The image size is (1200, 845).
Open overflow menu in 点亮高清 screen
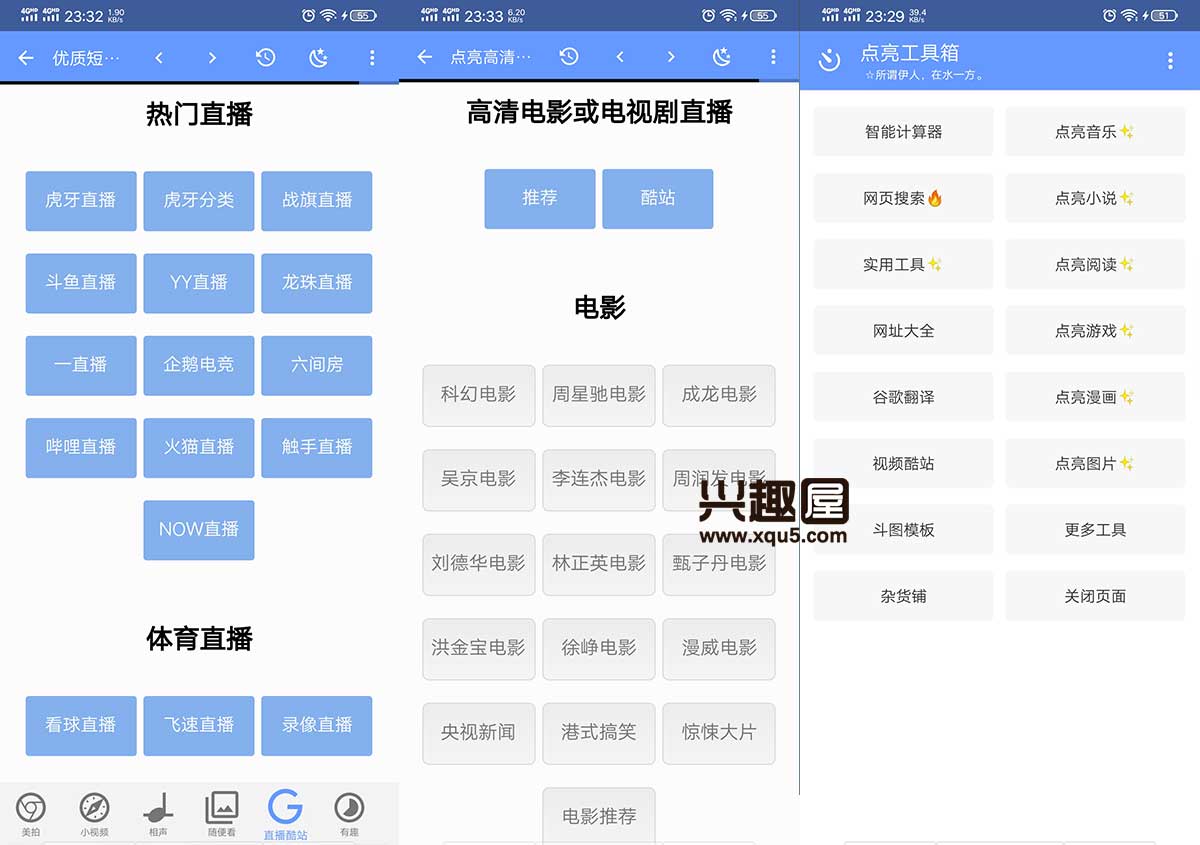tap(773, 57)
